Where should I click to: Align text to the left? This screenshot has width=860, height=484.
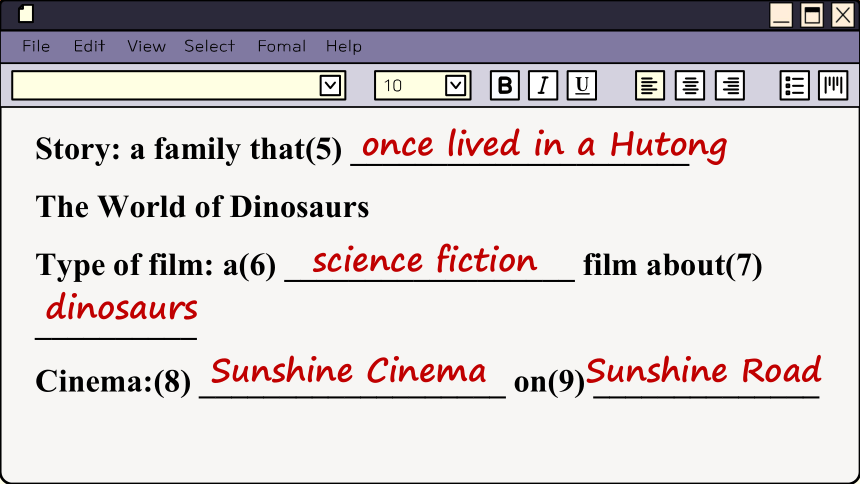650,85
